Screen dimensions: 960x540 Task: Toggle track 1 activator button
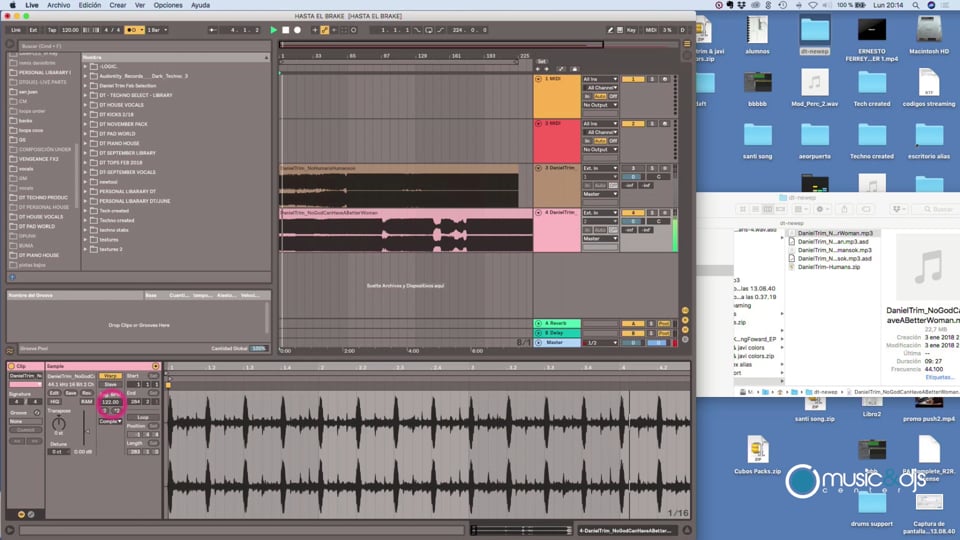[x=633, y=79]
